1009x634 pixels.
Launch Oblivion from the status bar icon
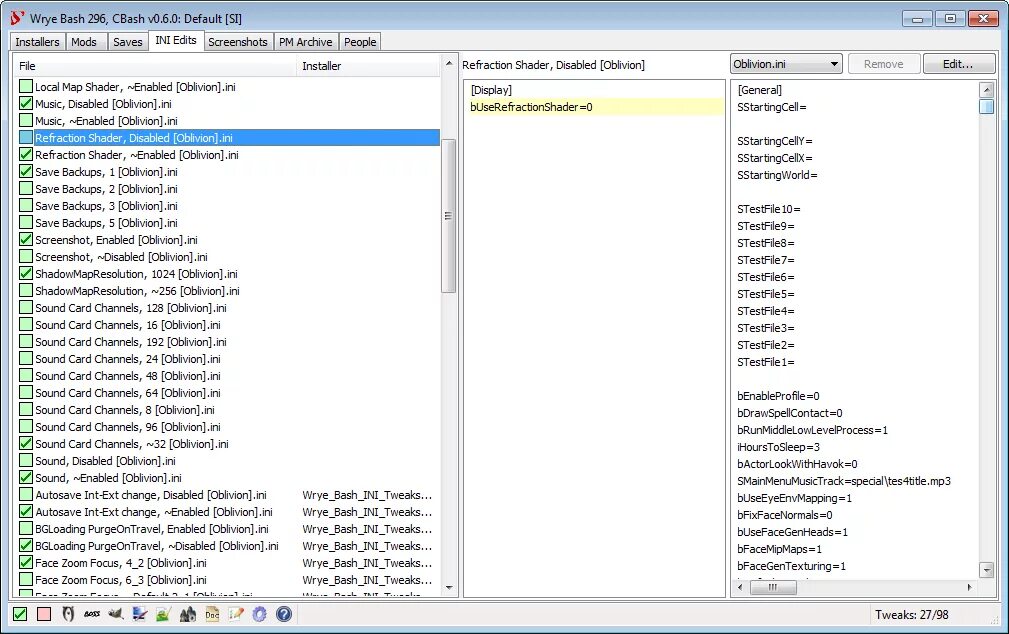coord(68,614)
